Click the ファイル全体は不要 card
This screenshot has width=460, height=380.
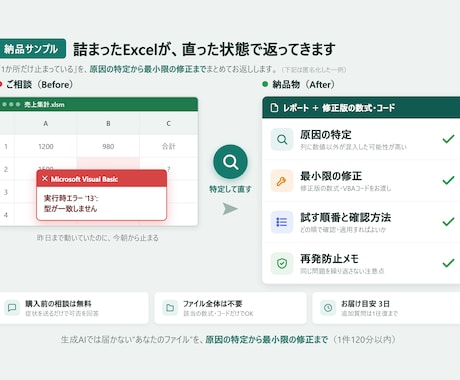(230, 308)
